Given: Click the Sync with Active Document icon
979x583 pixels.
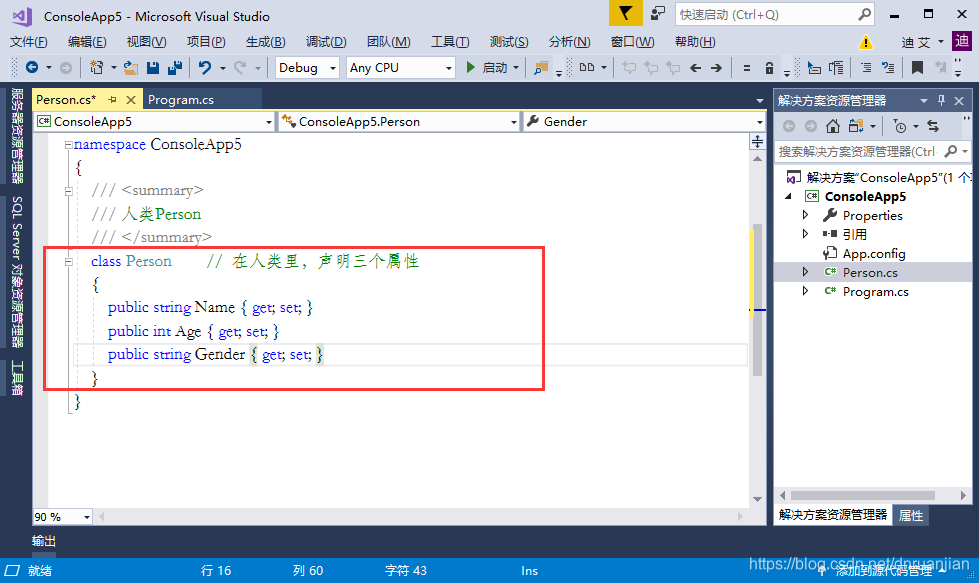Looking at the screenshot, I should [933, 126].
